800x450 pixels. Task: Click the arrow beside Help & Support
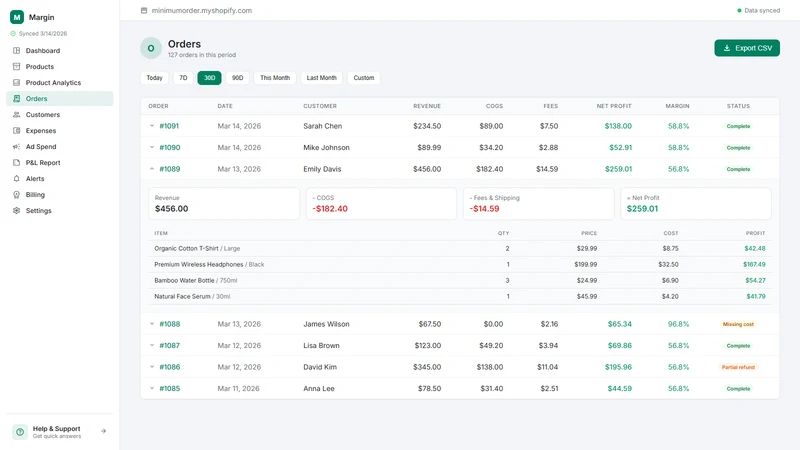[104, 431]
